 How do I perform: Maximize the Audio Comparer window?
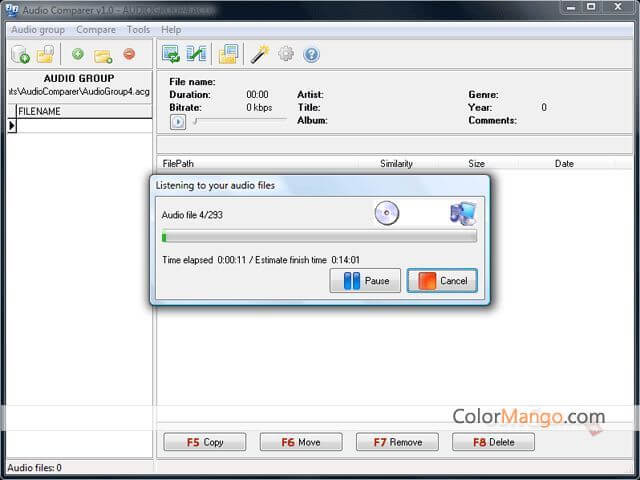[591, 7]
